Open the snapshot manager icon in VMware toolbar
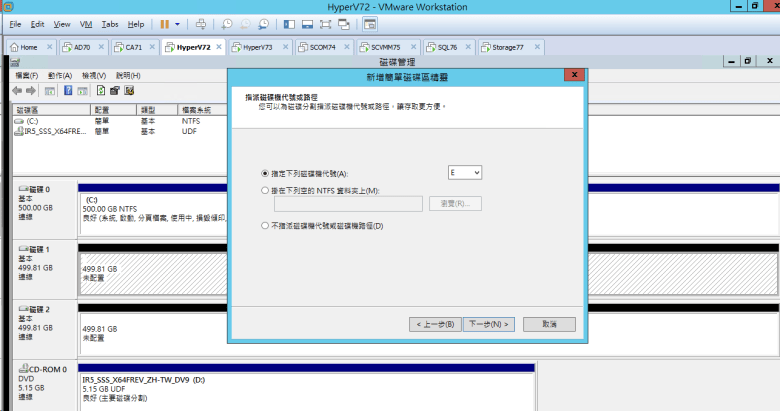 coord(263,23)
